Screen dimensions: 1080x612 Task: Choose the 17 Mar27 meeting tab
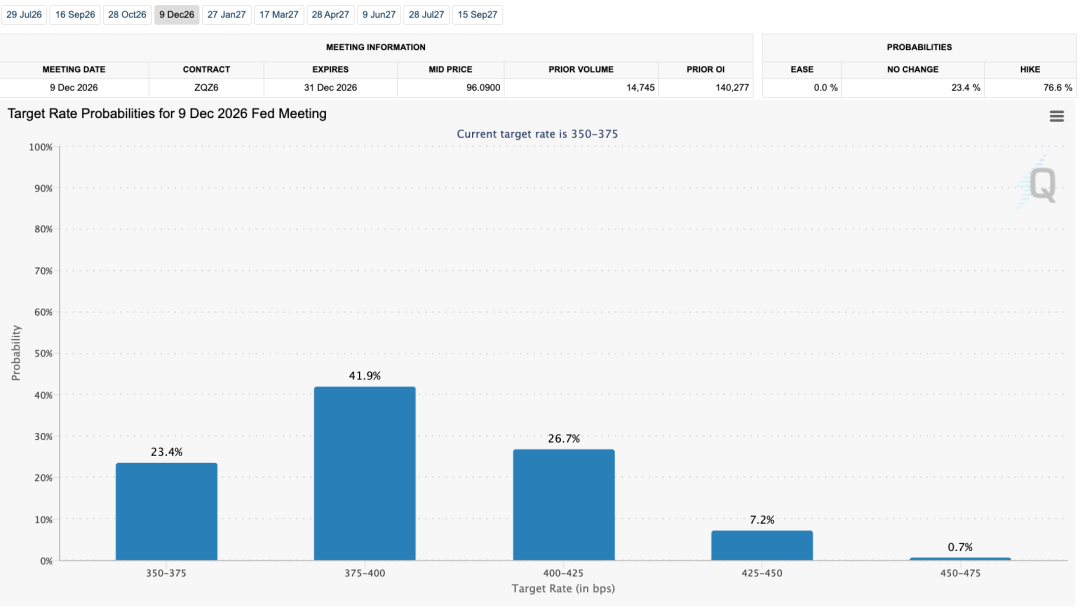point(279,14)
